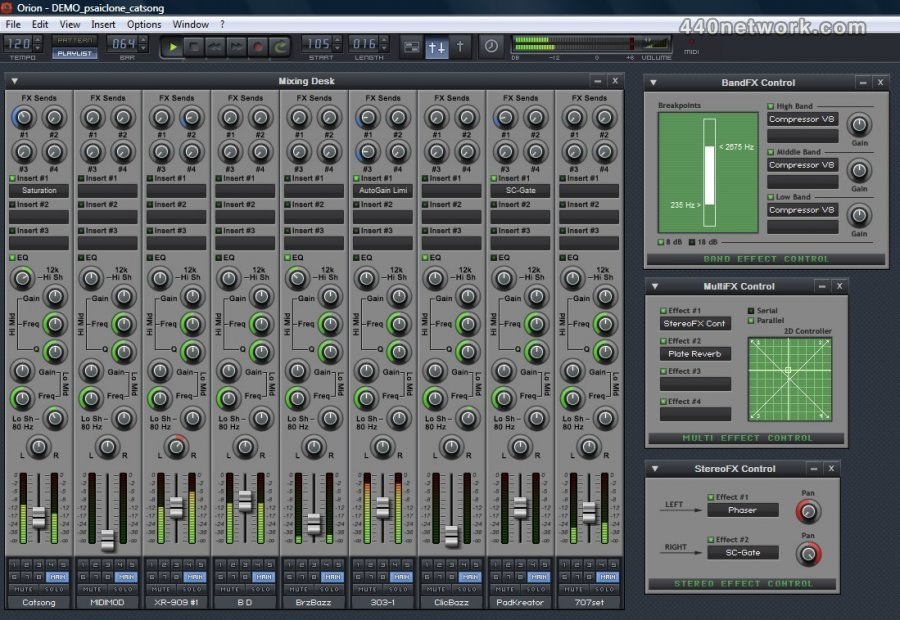Open the High Band Compressor V8 selector
Viewport: 900px width, 620px height.
(x=802, y=119)
